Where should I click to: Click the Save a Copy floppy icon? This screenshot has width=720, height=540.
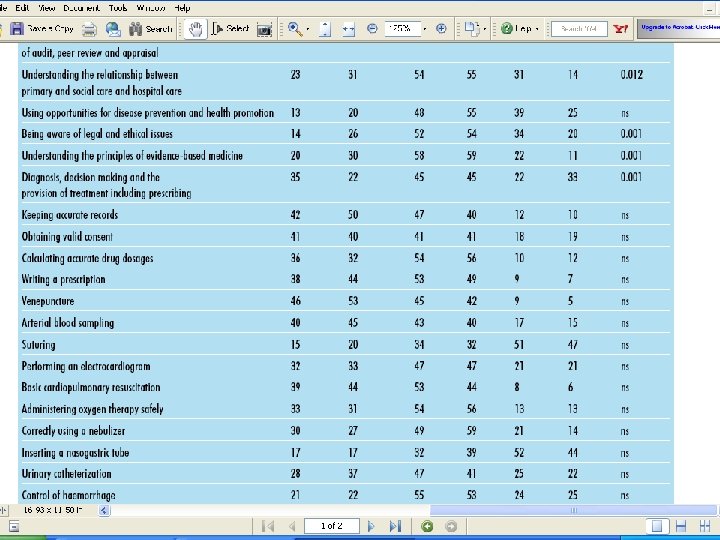pyautogui.click(x=17, y=29)
